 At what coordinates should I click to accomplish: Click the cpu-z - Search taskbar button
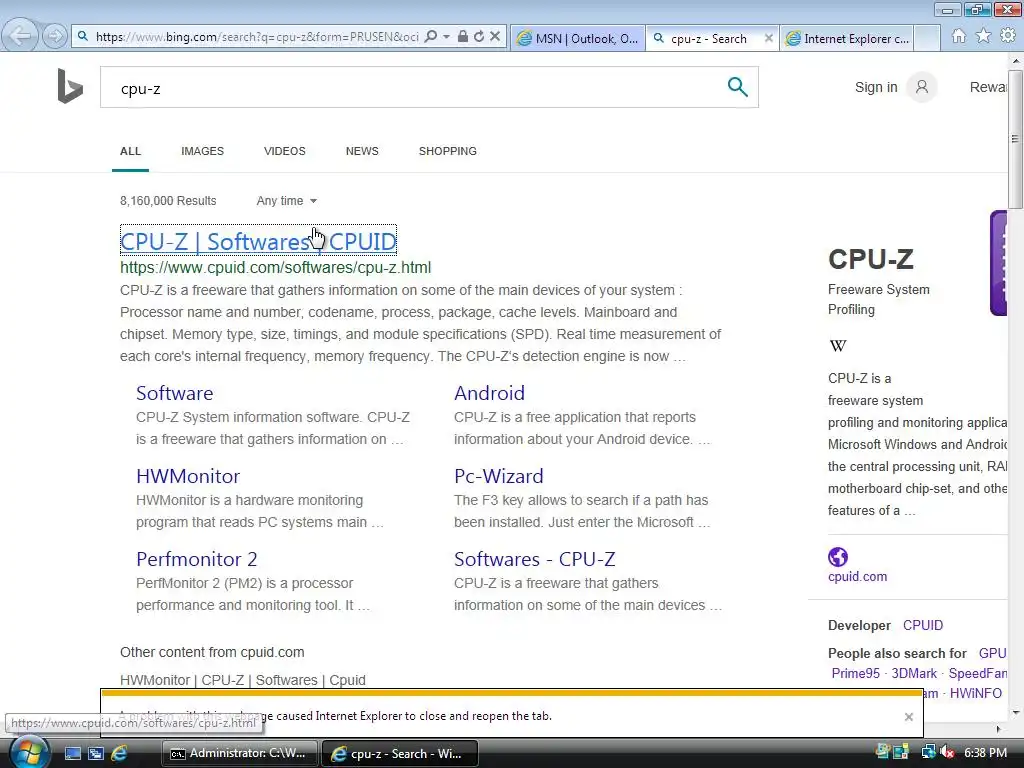point(400,753)
